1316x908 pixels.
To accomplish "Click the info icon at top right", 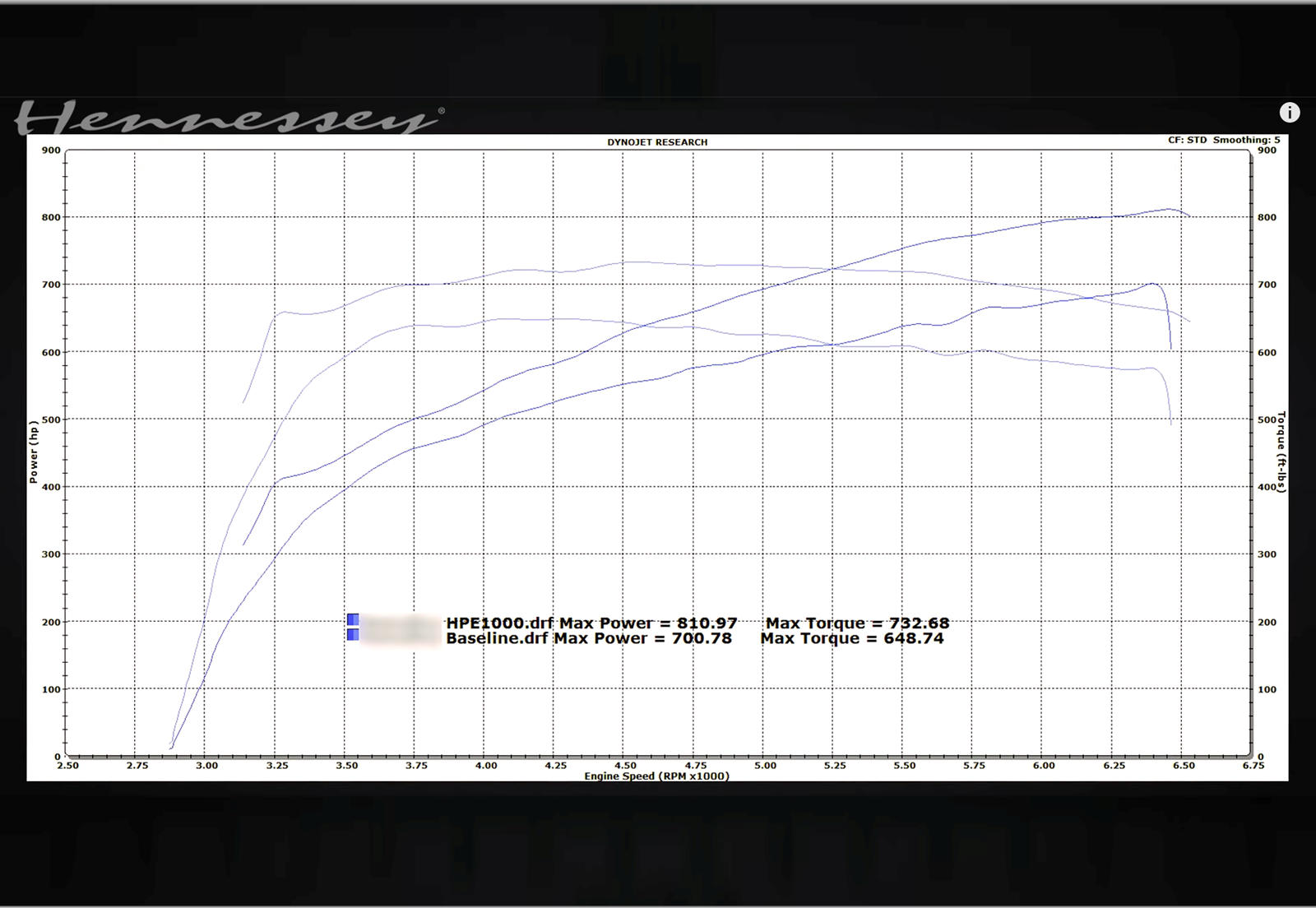I will (x=1290, y=113).
